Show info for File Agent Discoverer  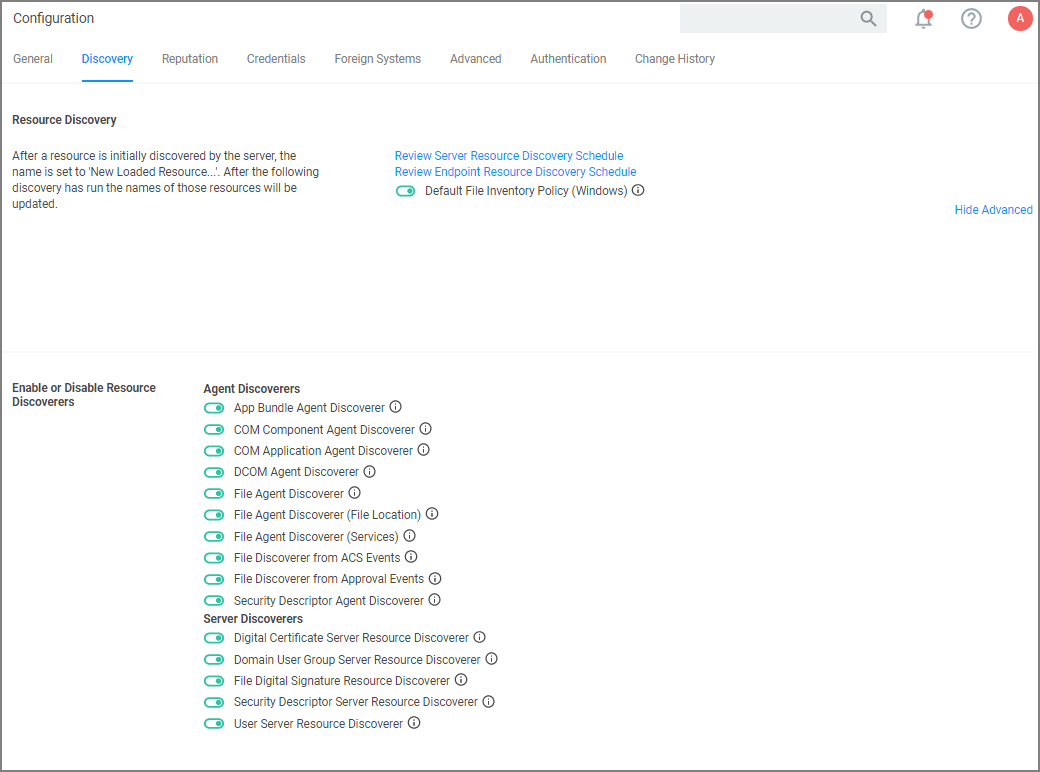pos(354,492)
